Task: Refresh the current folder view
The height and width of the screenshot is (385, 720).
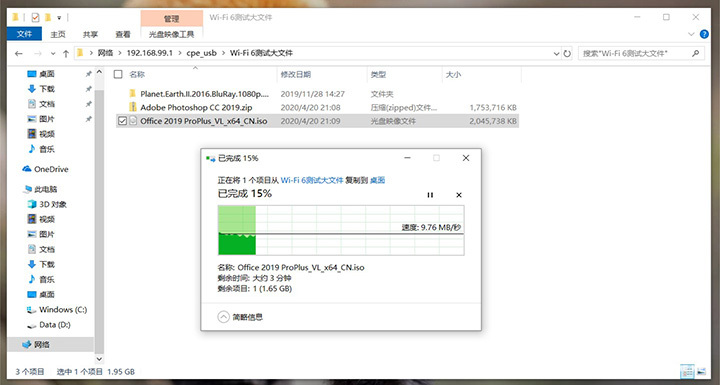Action: click(567, 53)
